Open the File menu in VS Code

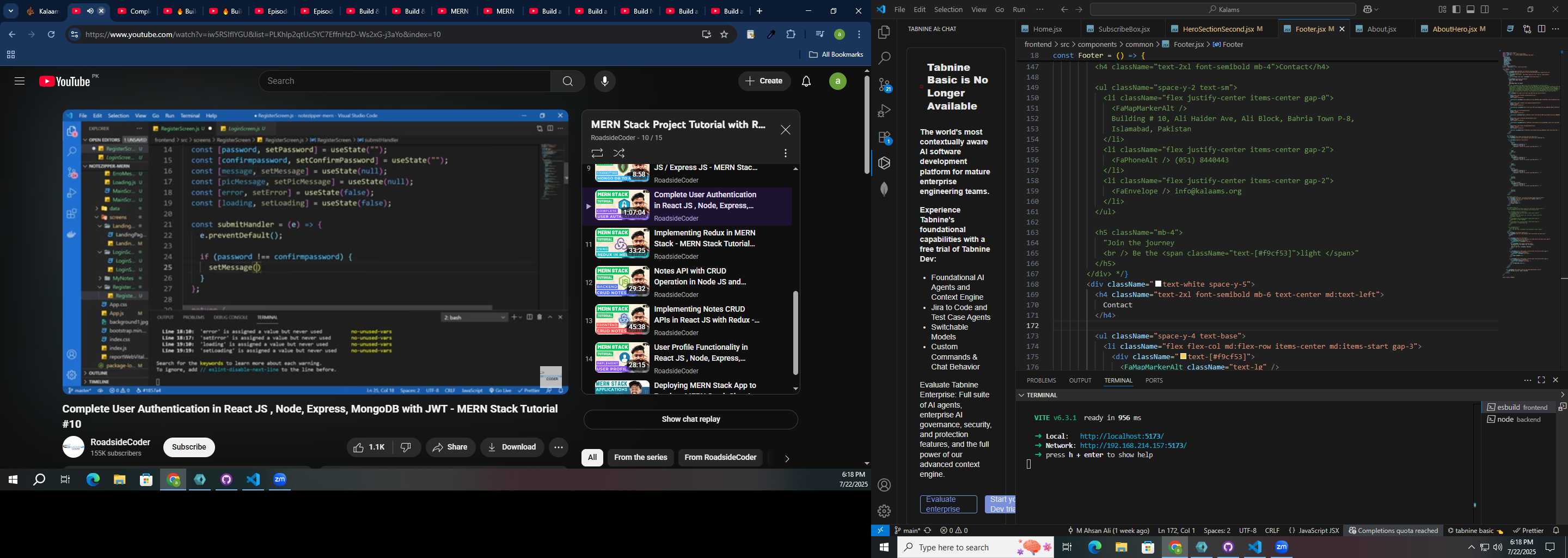(899, 10)
